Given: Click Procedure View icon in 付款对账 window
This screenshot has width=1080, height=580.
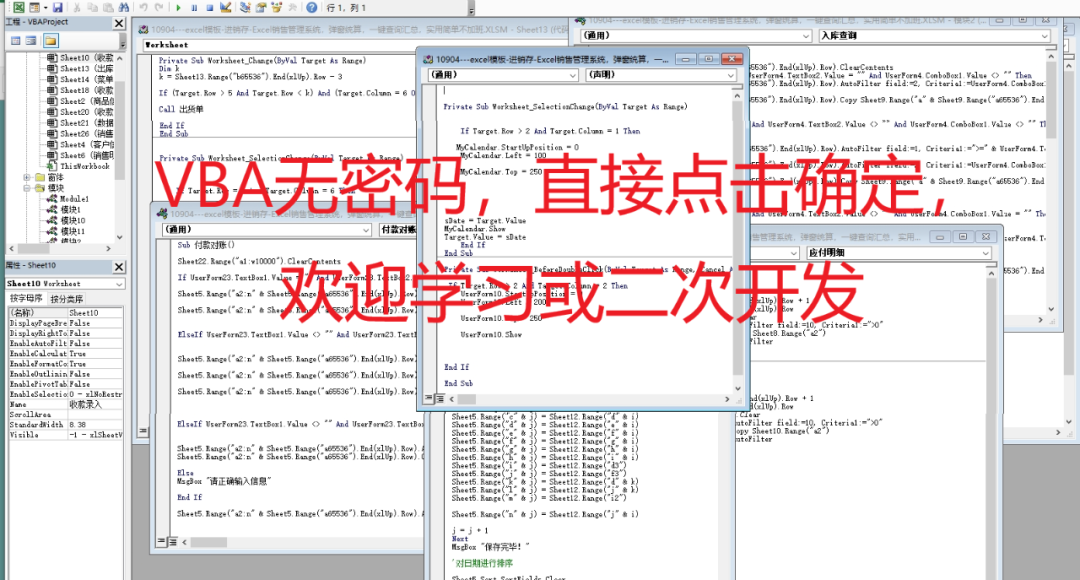Looking at the screenshot, I should point(163,542).
